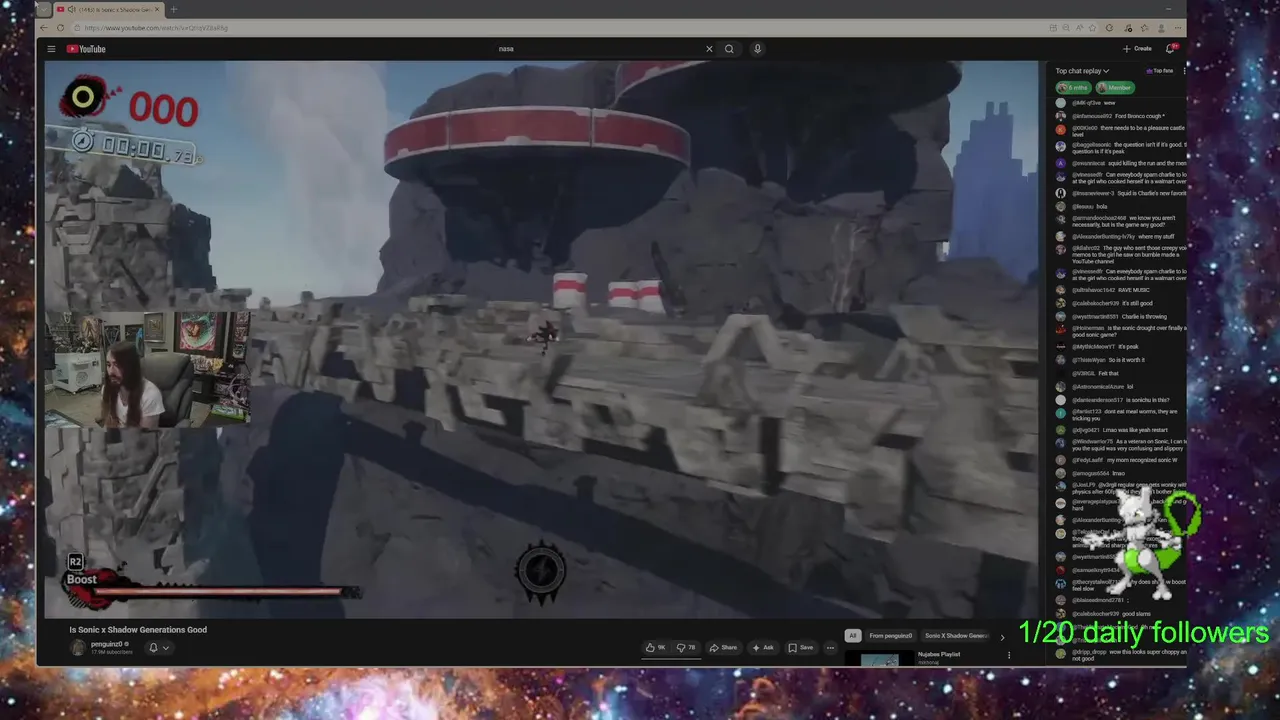Close the Sonic x Shadow browser tab
Screen dimensions: 1280x720
157,9
